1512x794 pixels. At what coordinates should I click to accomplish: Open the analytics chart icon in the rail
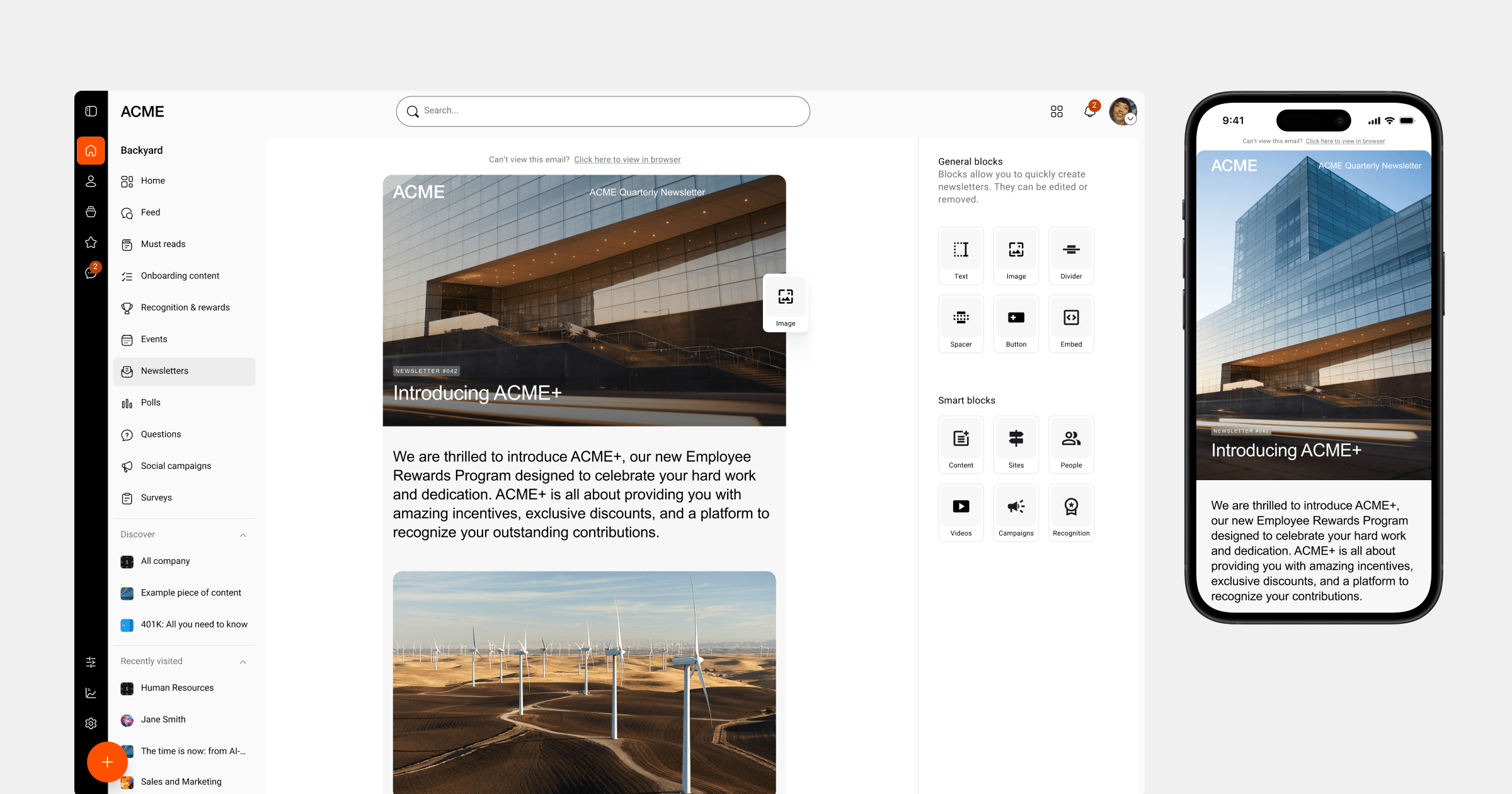(x=91, y=693)
